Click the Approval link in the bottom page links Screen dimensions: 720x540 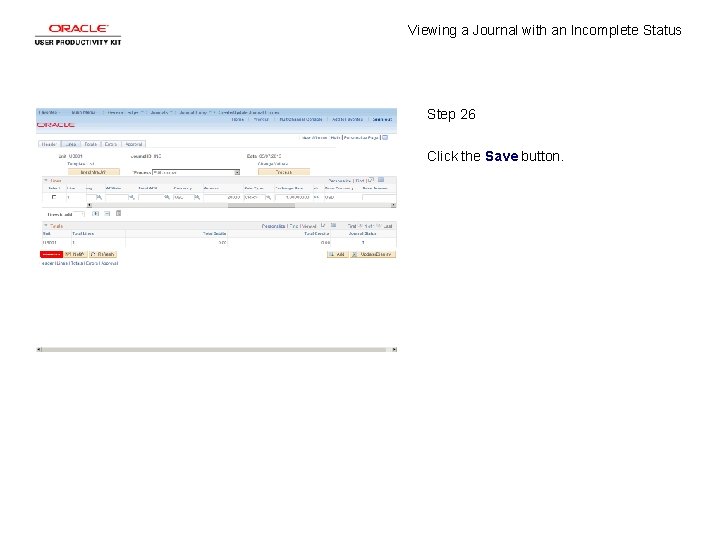110,264
